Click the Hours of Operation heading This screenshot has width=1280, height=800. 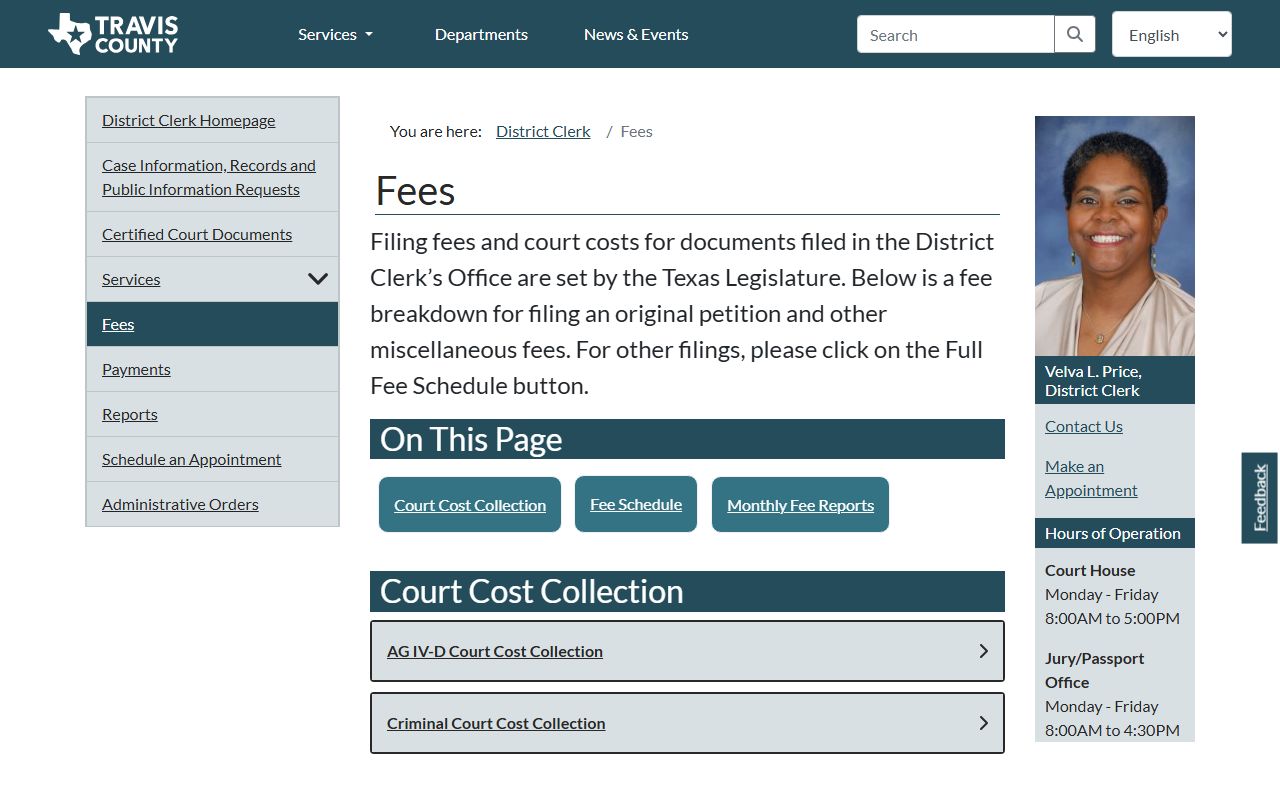[1113, 533]
